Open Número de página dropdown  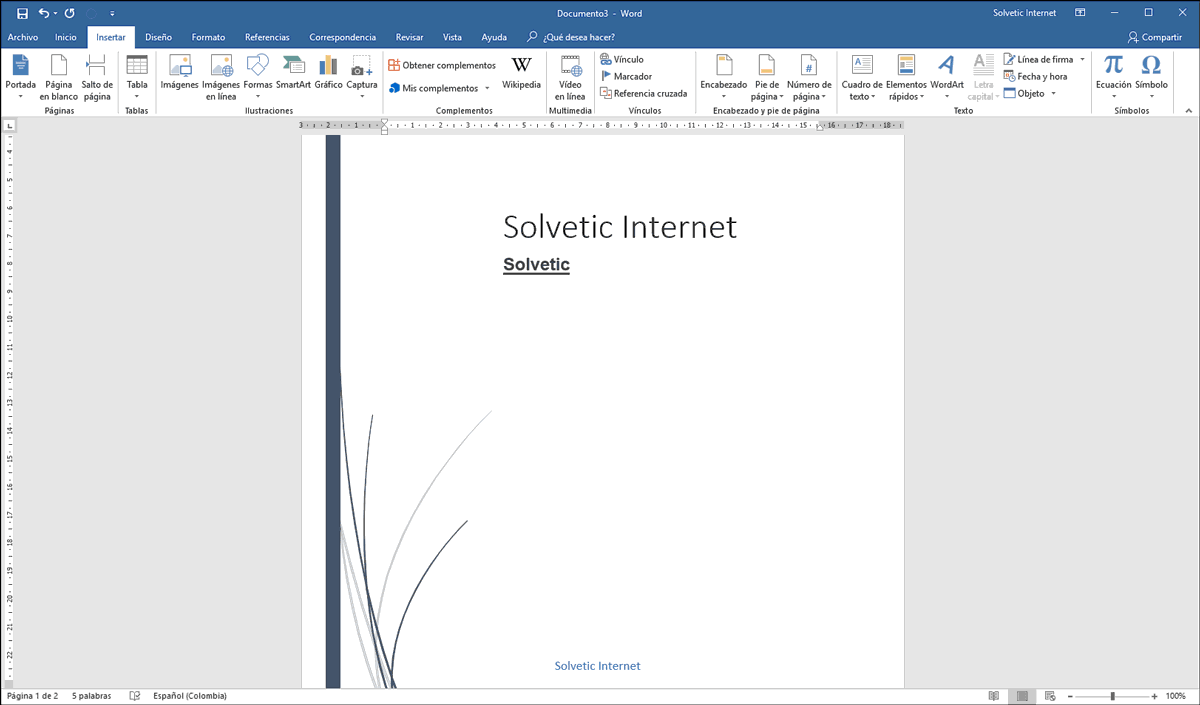coord(809,78)
